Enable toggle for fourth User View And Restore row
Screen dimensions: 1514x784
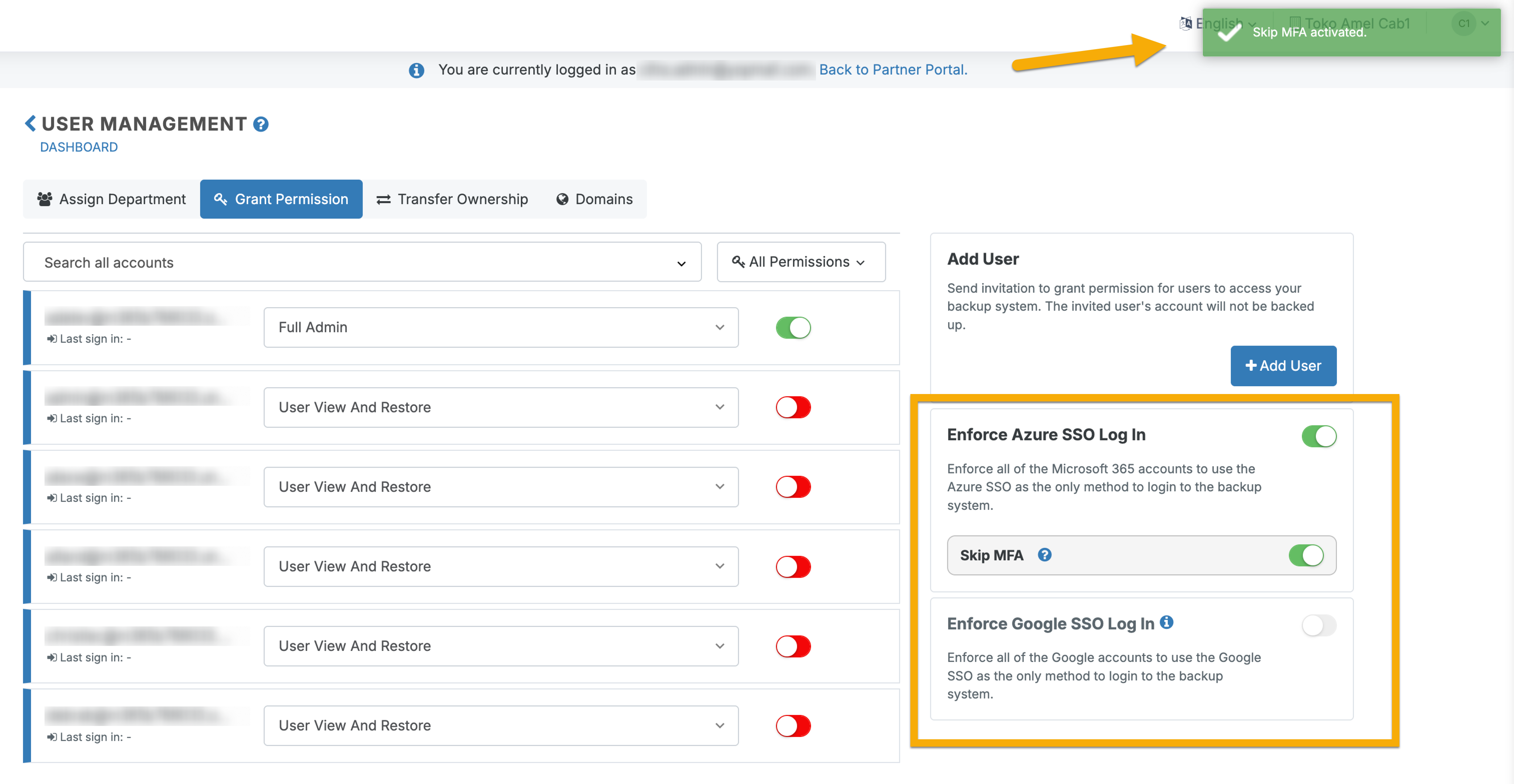(793, 646)
